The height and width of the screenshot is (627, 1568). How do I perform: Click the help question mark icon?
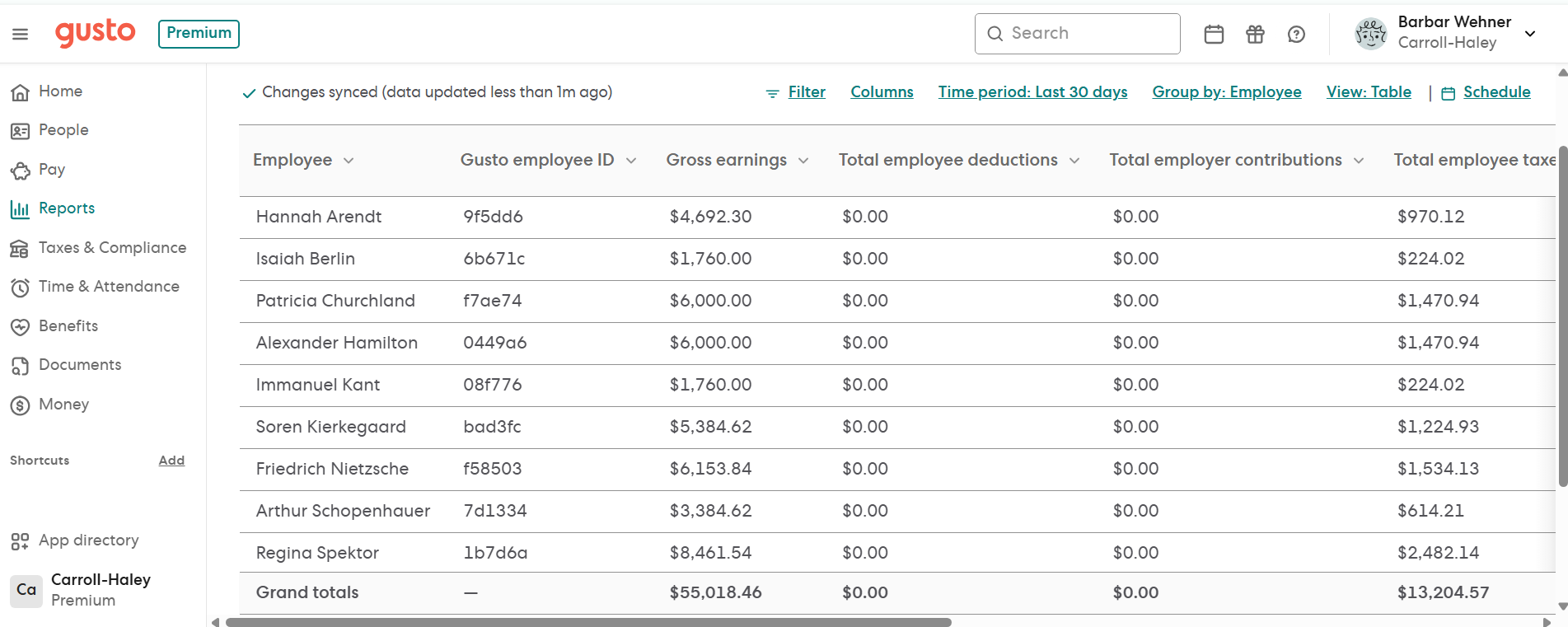point(1296,34)
